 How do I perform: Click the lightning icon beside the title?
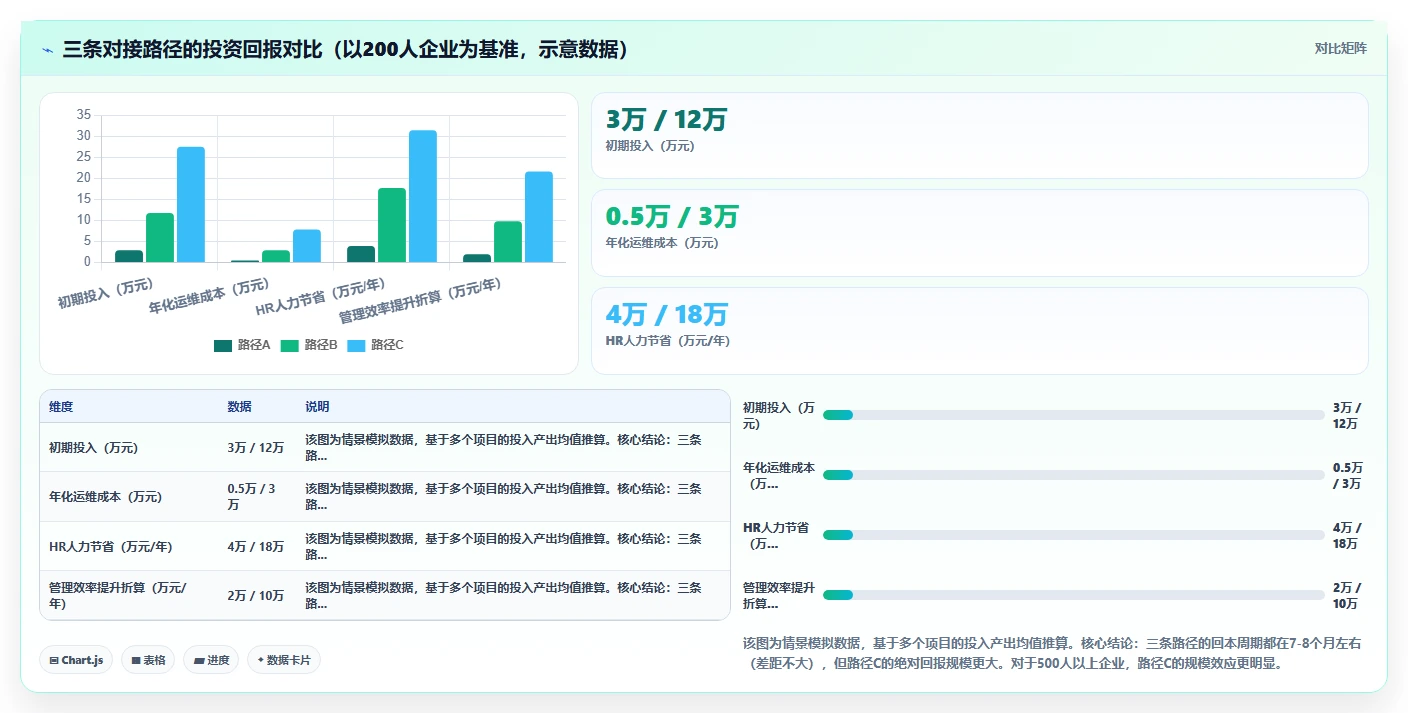pos(48,49)
